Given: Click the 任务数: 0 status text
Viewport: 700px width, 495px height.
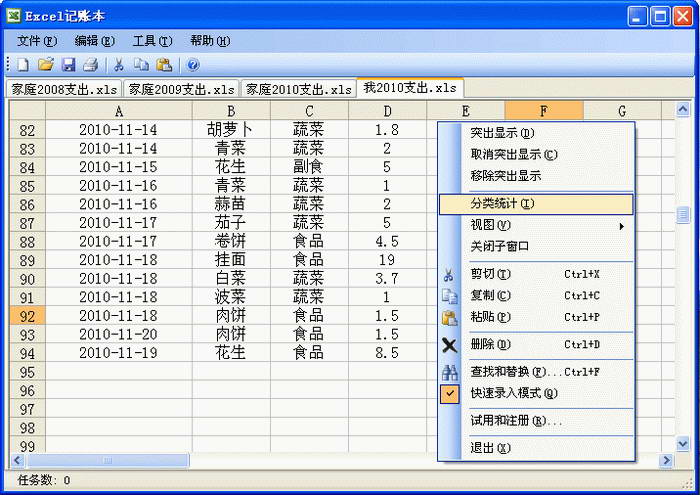Looking at the screenshot, I should (44, 480).
